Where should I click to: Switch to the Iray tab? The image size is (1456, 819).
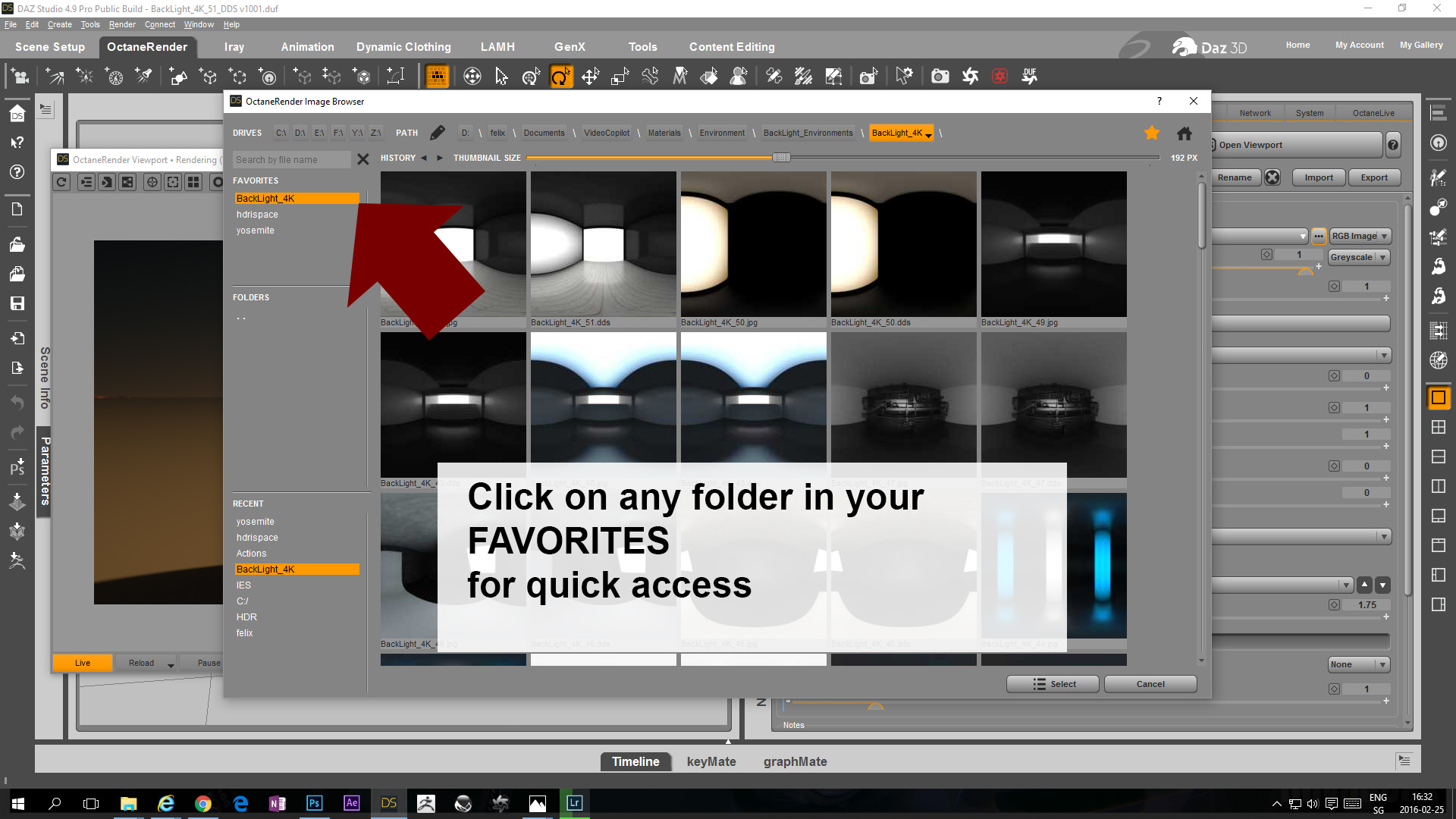pyautogui.click(x=234, y=47)
